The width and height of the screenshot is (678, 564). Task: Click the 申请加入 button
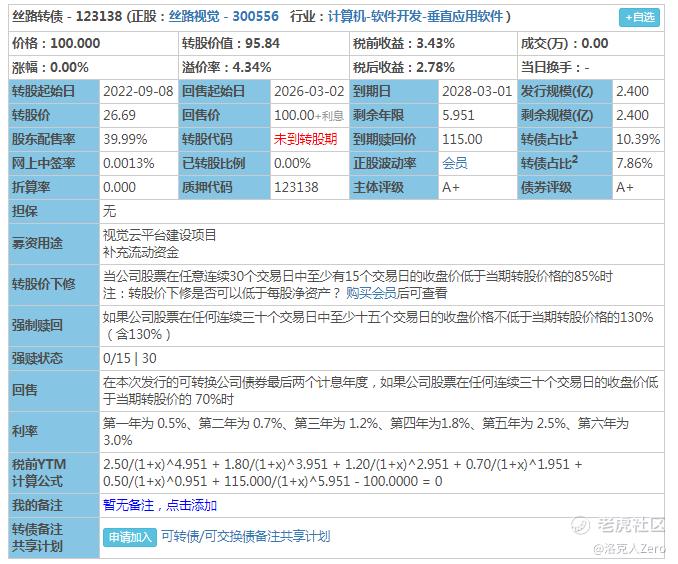[x=130, y=537]
